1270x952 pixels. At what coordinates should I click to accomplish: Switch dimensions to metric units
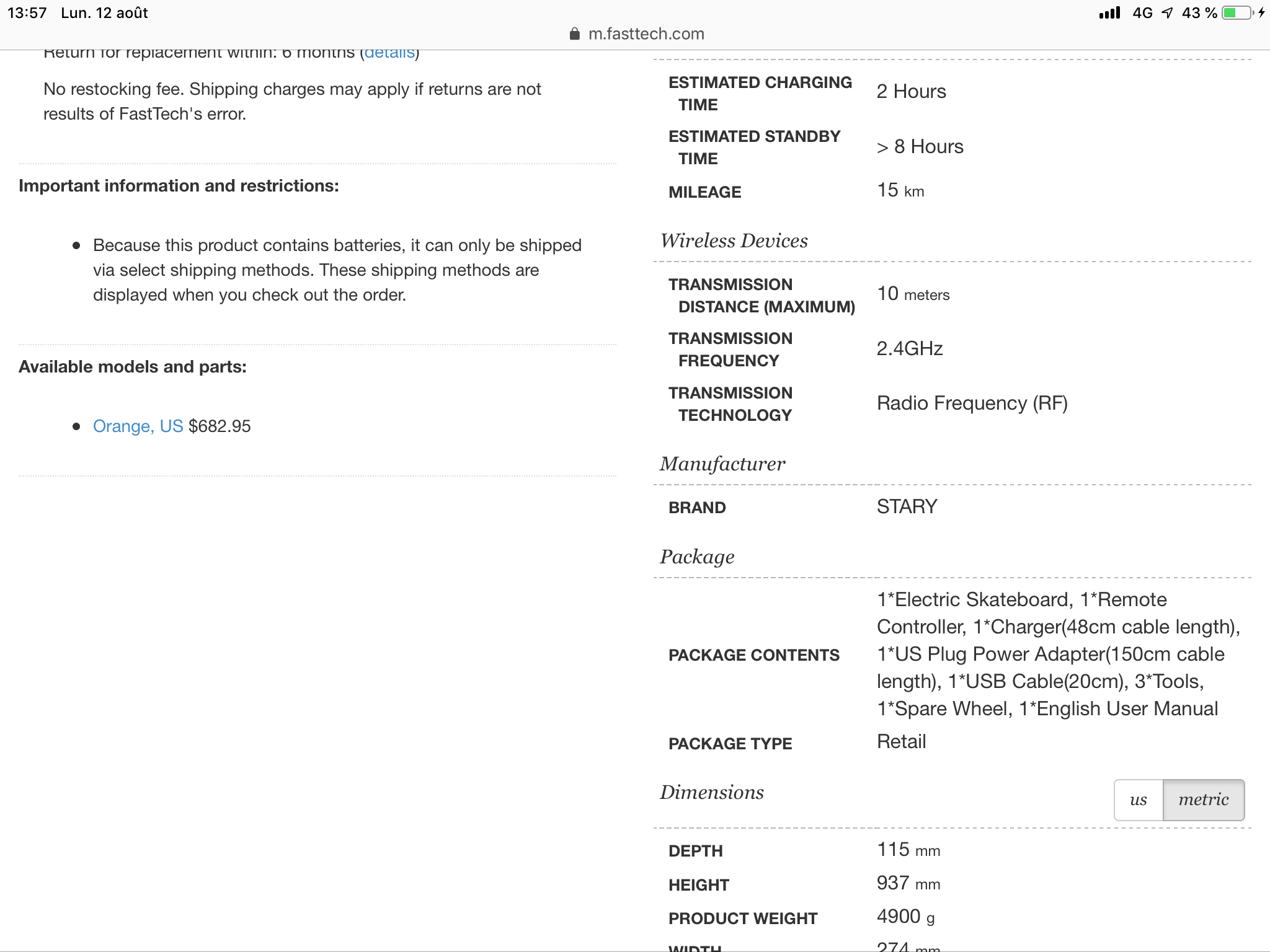coord(1204,800)
